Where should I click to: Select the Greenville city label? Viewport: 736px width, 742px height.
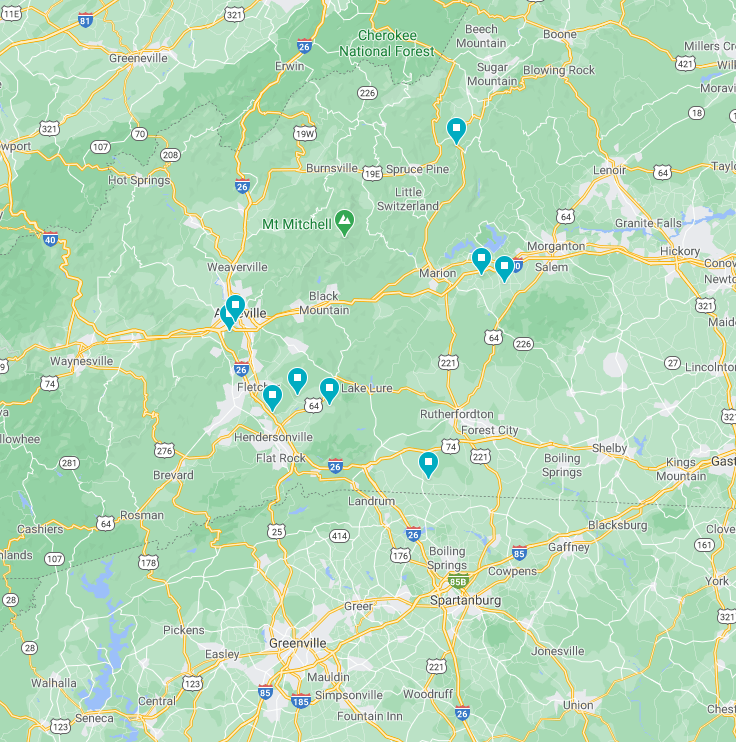click(x=298, y=643)
